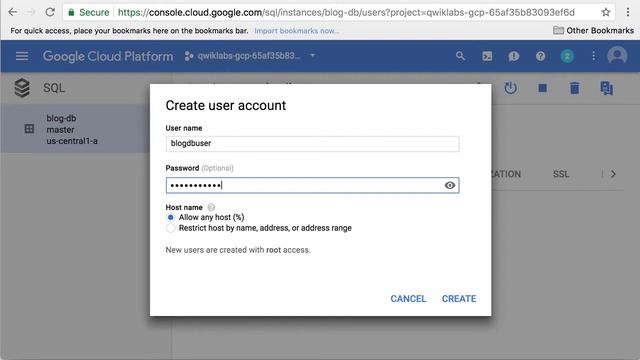Click the Import bookmarks now link
The width and height of the screenshot is (640, 360).
click(x=297, y=31)
